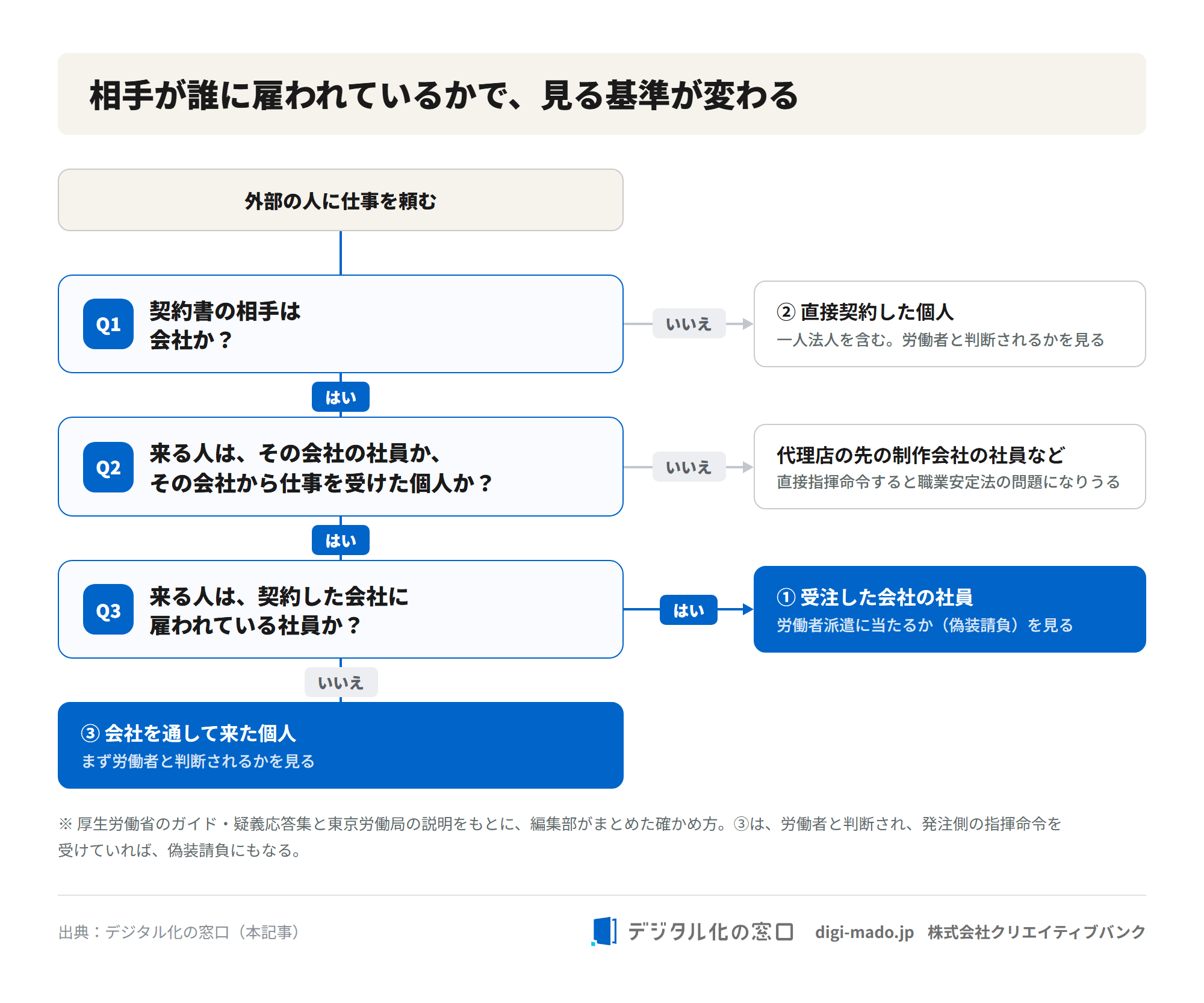Click heading 代理店の先の制作会社の社員など

coord(920,455)
